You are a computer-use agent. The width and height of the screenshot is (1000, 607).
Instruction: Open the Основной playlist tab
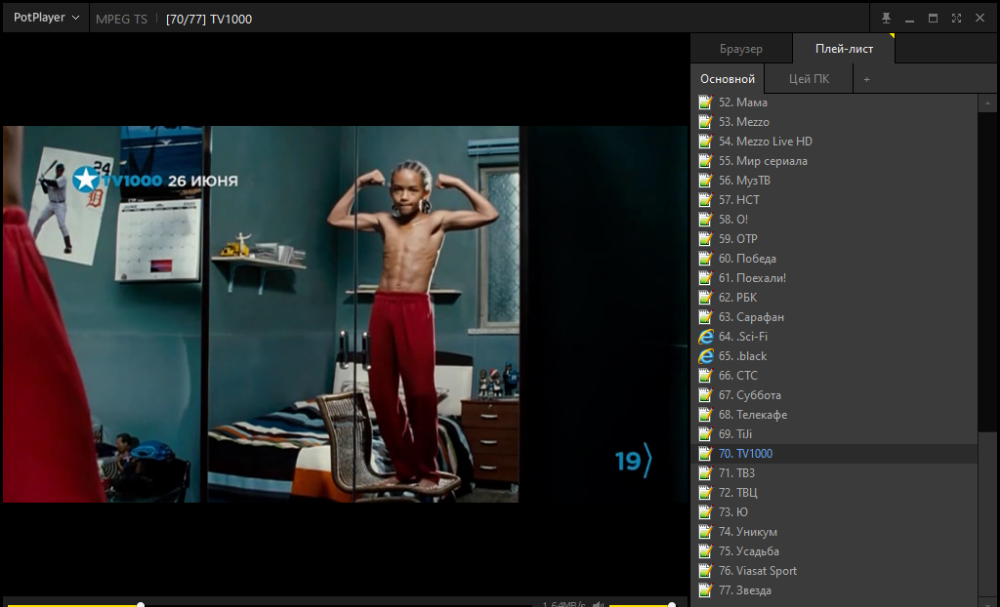(728, 78)
